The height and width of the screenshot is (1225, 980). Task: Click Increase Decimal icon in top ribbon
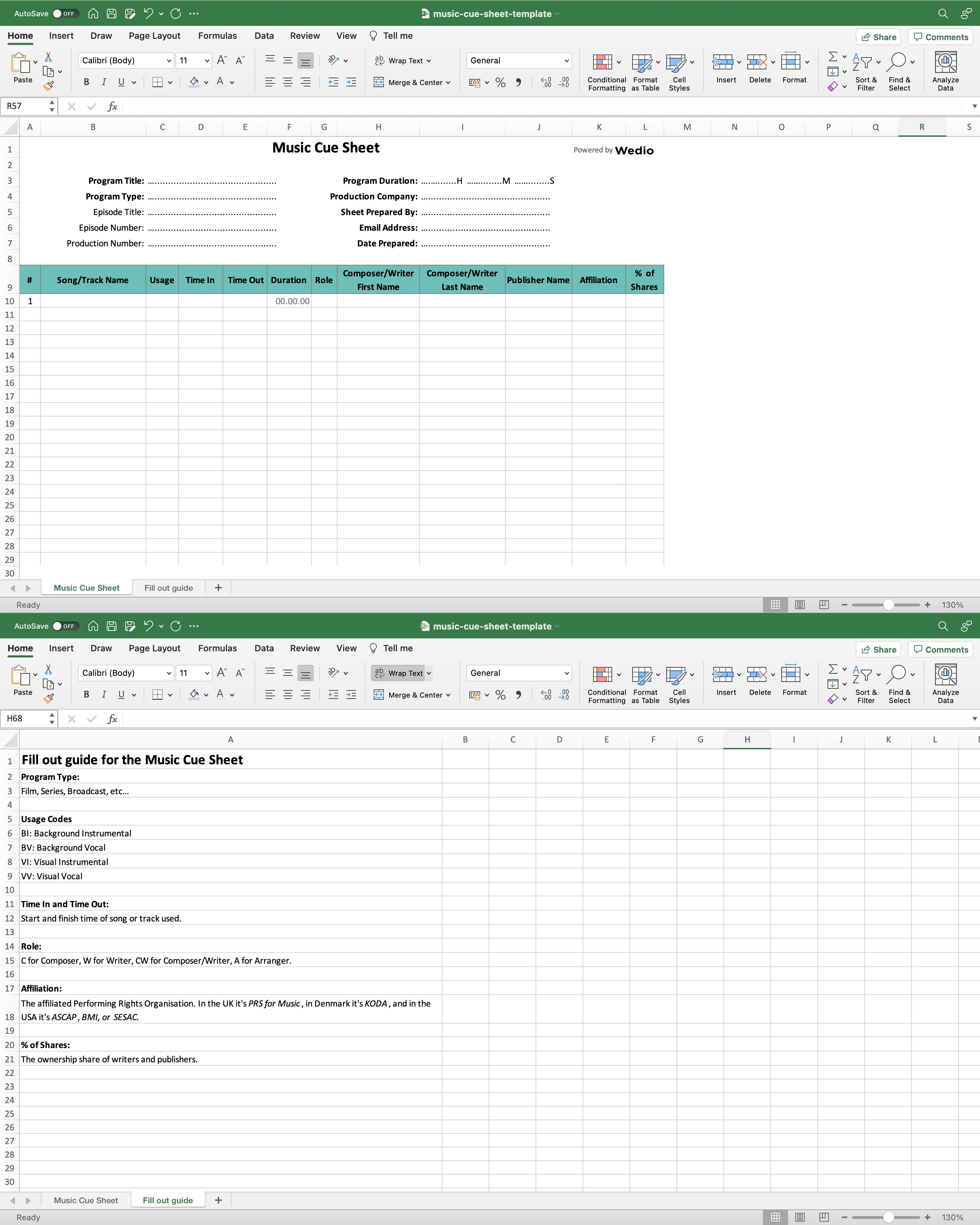545,82
